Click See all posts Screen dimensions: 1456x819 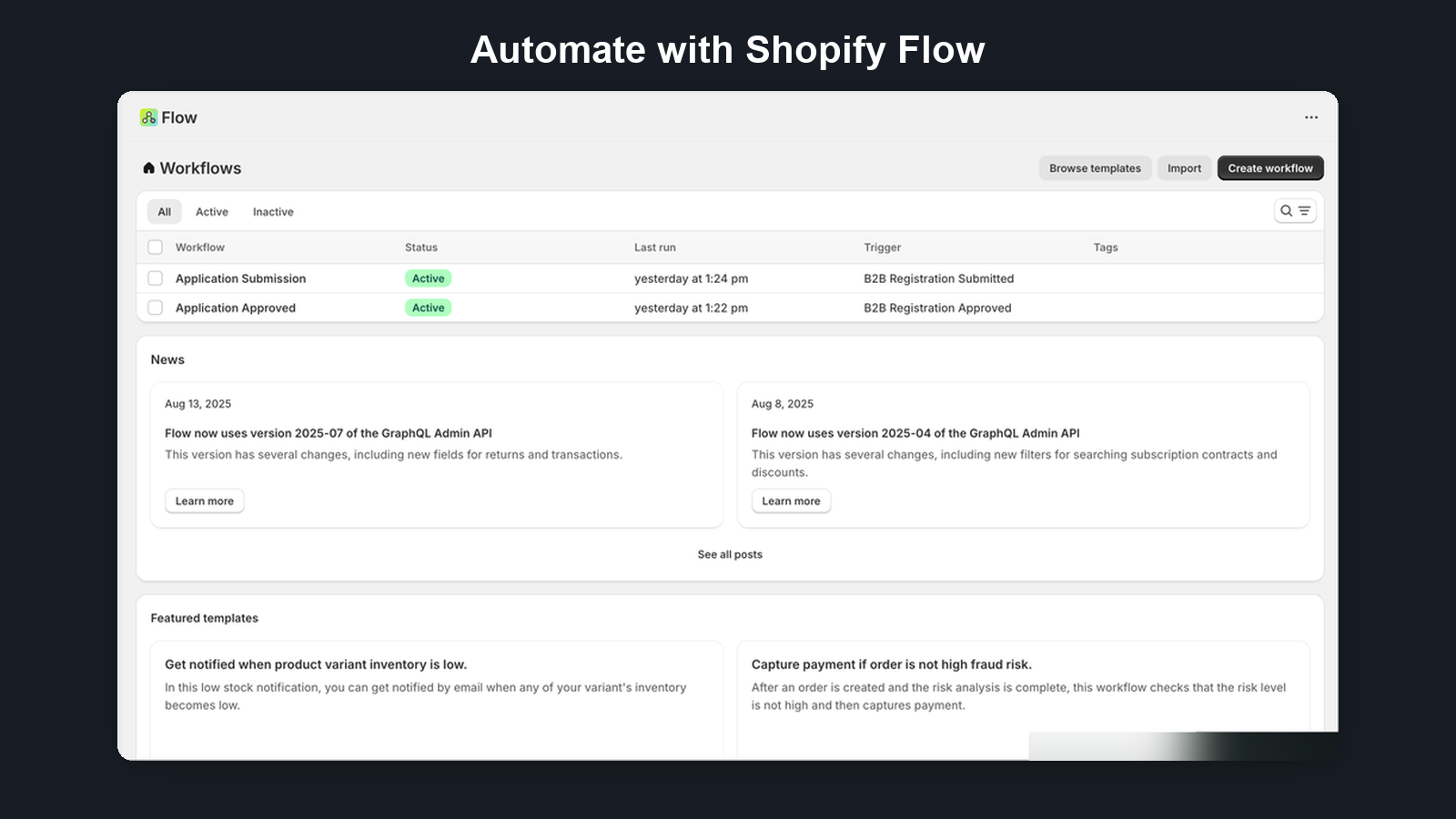click(730, 553)
